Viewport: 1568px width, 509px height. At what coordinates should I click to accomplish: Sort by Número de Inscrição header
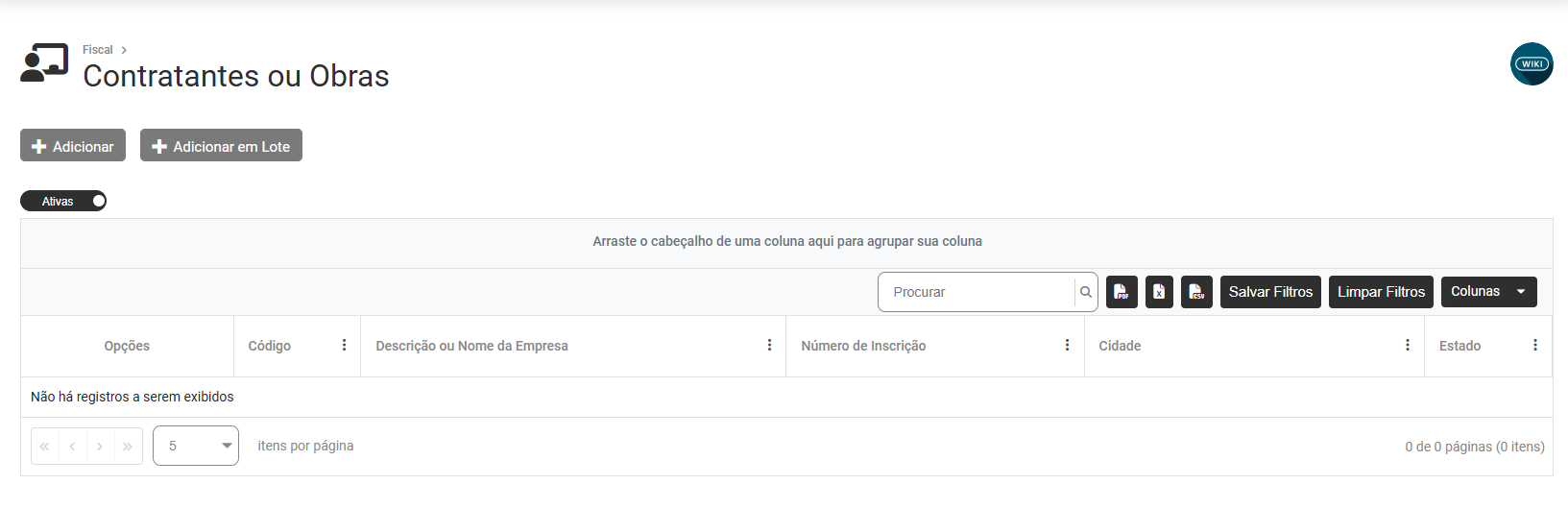[863, 346]
